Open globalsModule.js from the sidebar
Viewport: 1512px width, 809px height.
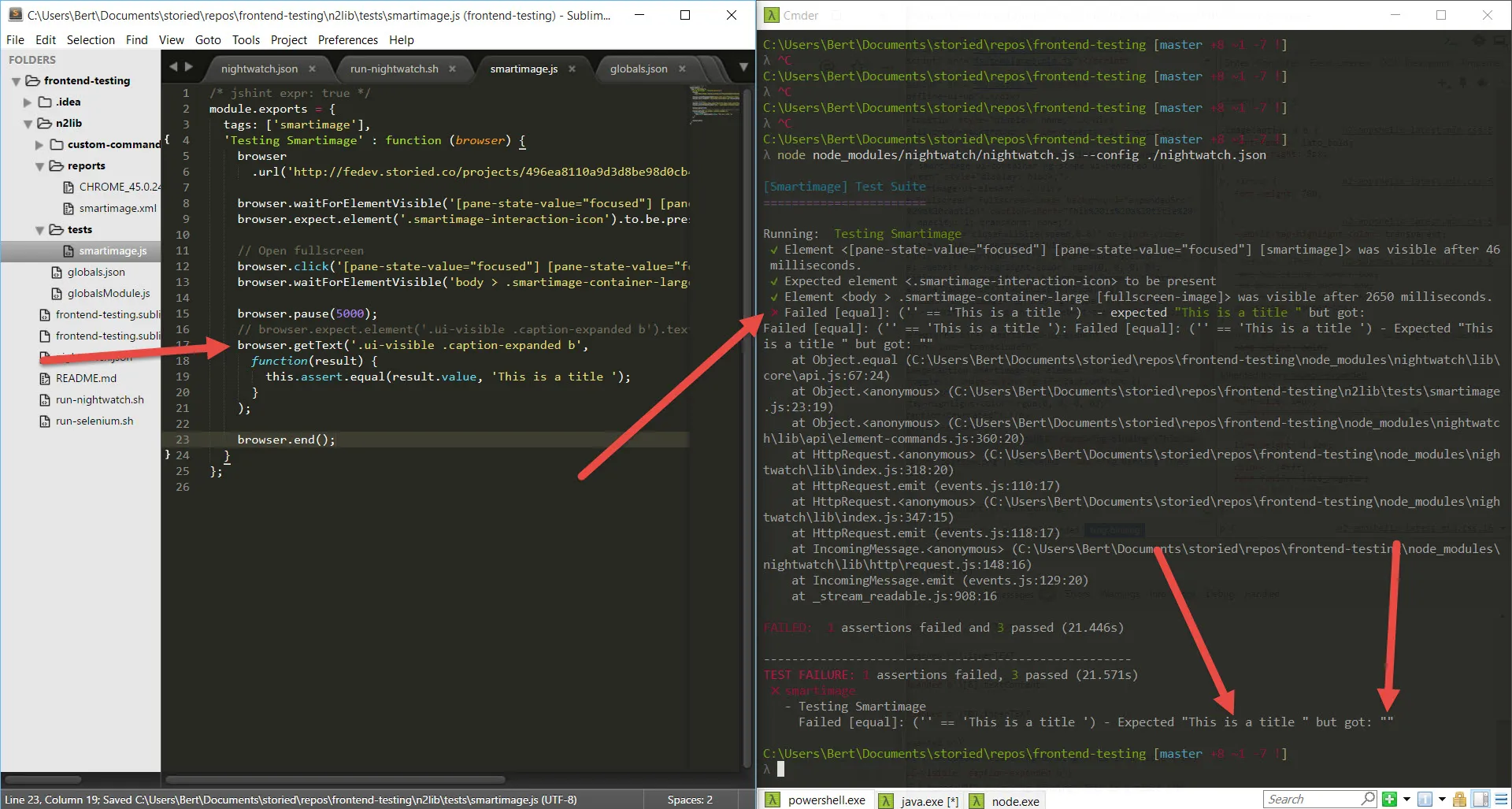tap(109, 293)
